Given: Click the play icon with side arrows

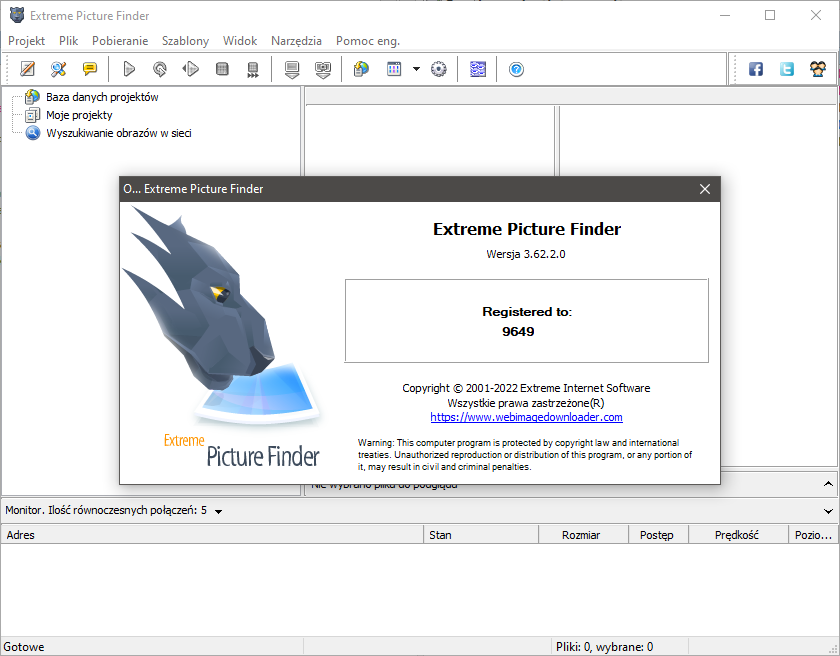Looking at the screenshot, I should click(191, 69).
